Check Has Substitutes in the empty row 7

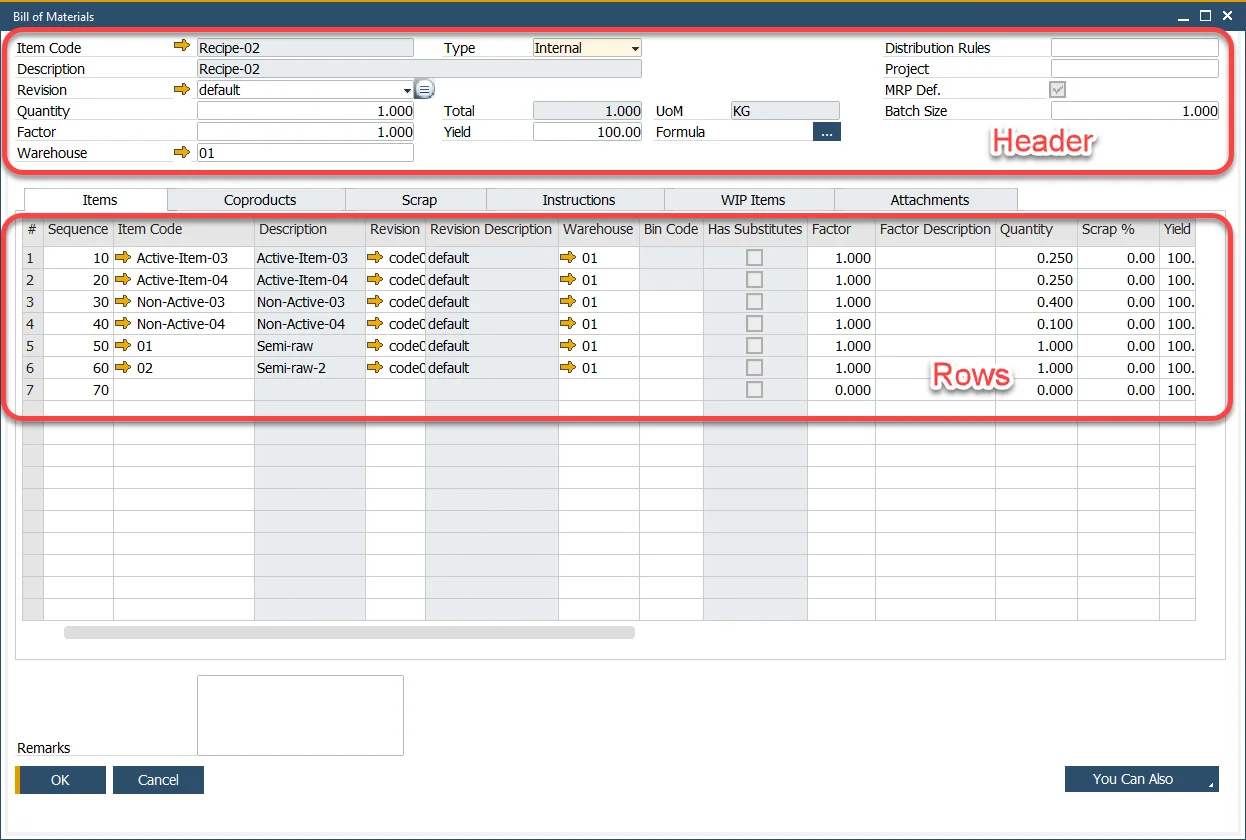coord(754,389)
